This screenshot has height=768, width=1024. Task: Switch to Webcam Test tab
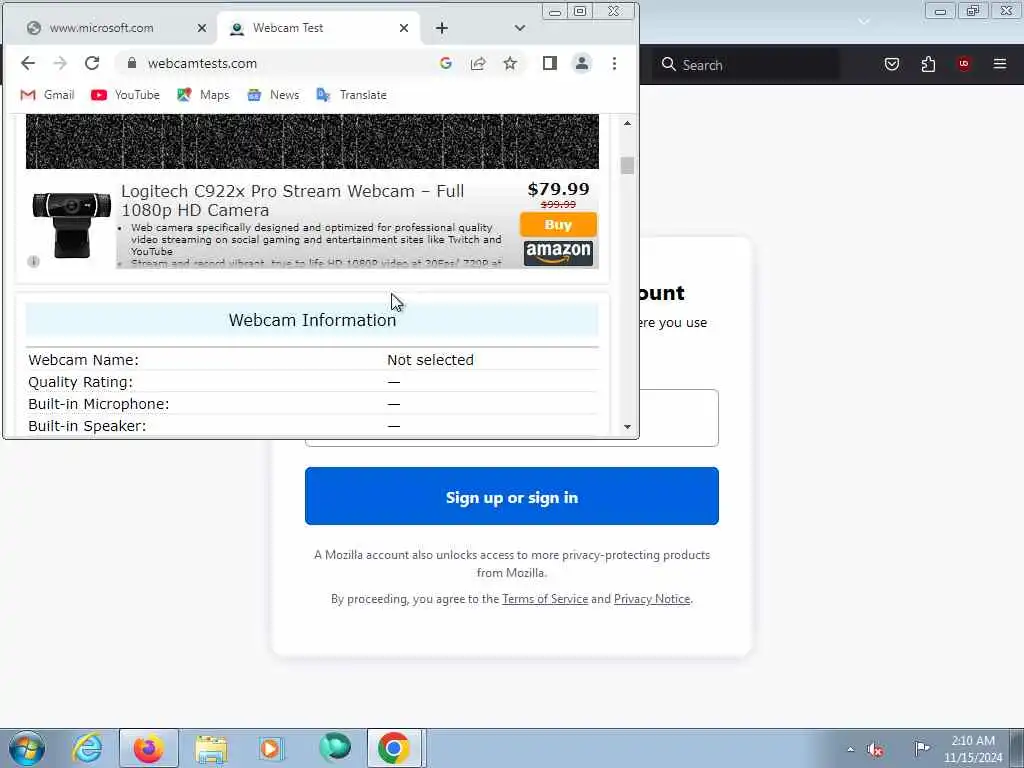click(x=288, y=28)
